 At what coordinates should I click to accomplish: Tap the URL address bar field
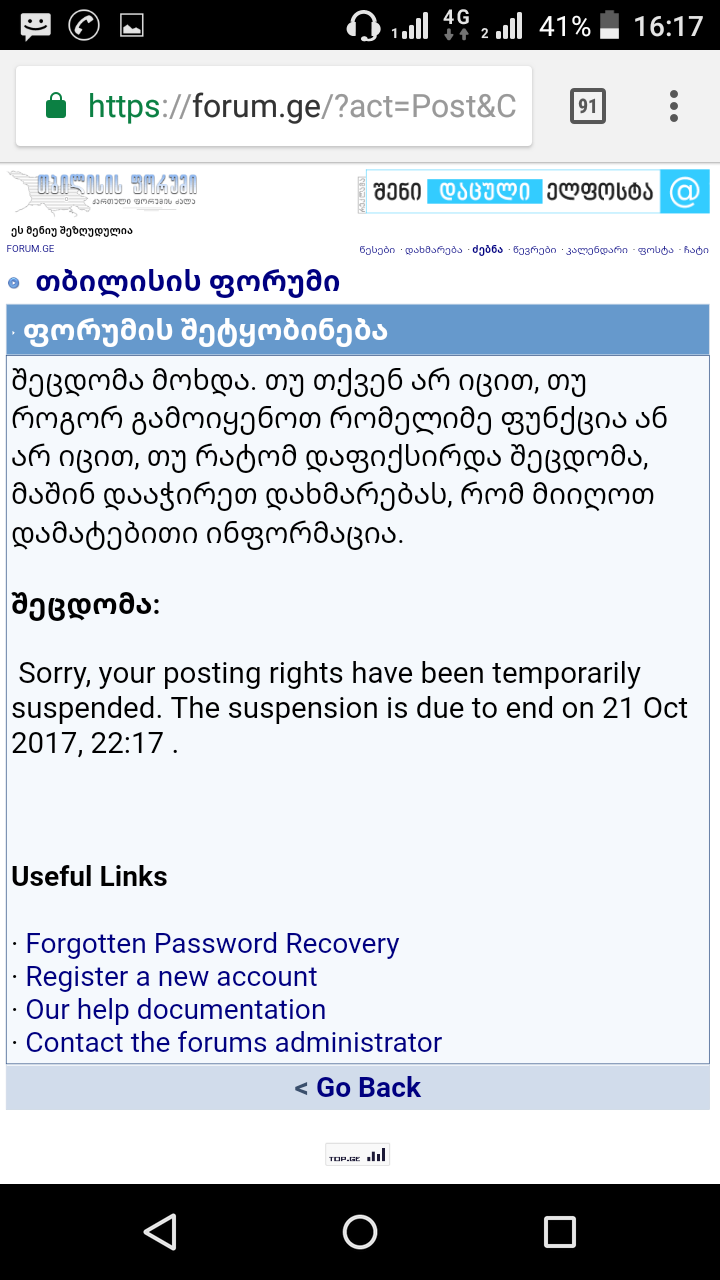(x=300, y=106)
